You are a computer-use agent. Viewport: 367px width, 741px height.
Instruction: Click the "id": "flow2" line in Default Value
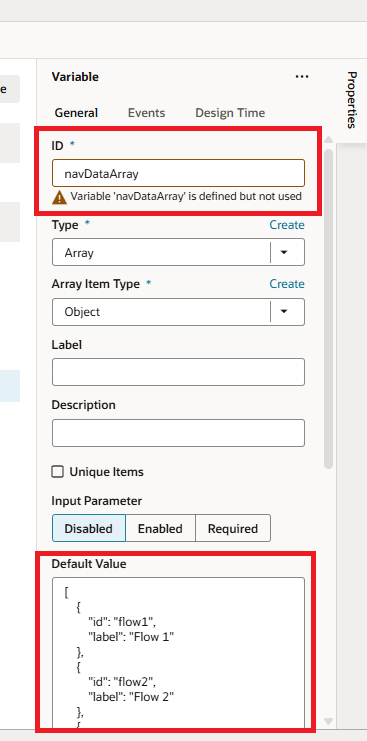tap(122, 681)
